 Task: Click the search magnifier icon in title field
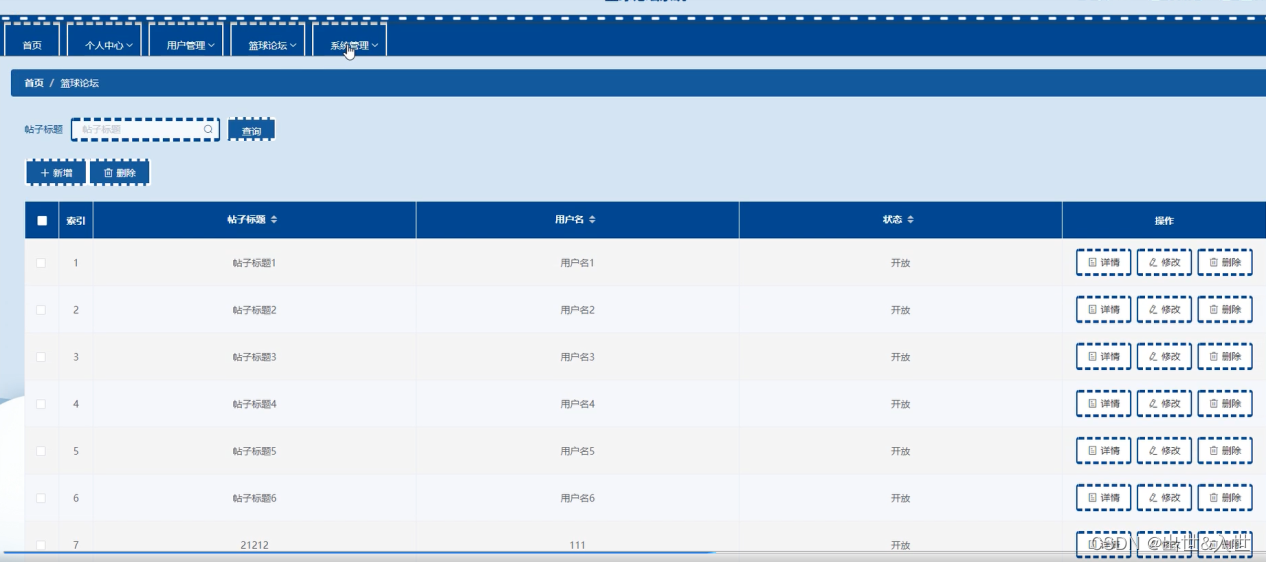pyautogui.click(x=208, y=129)
